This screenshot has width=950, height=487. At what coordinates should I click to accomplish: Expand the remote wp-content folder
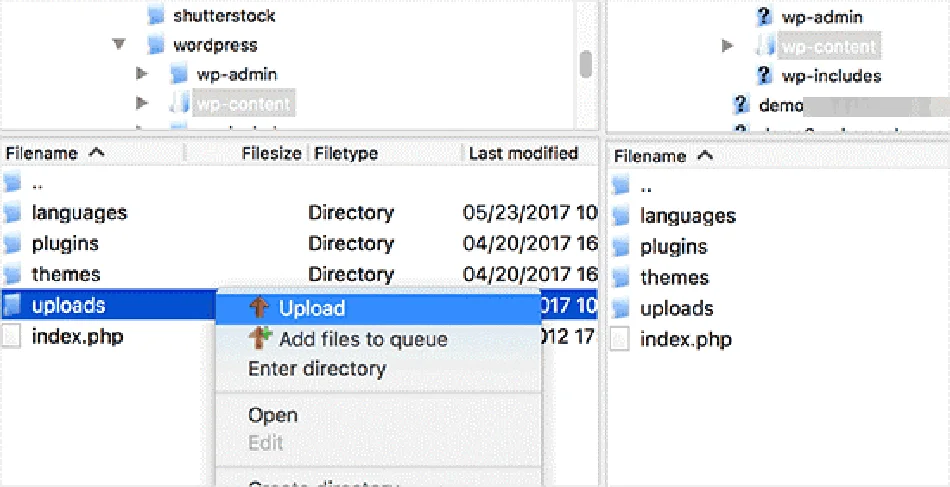pyautogui.click(x=728, y=46)
